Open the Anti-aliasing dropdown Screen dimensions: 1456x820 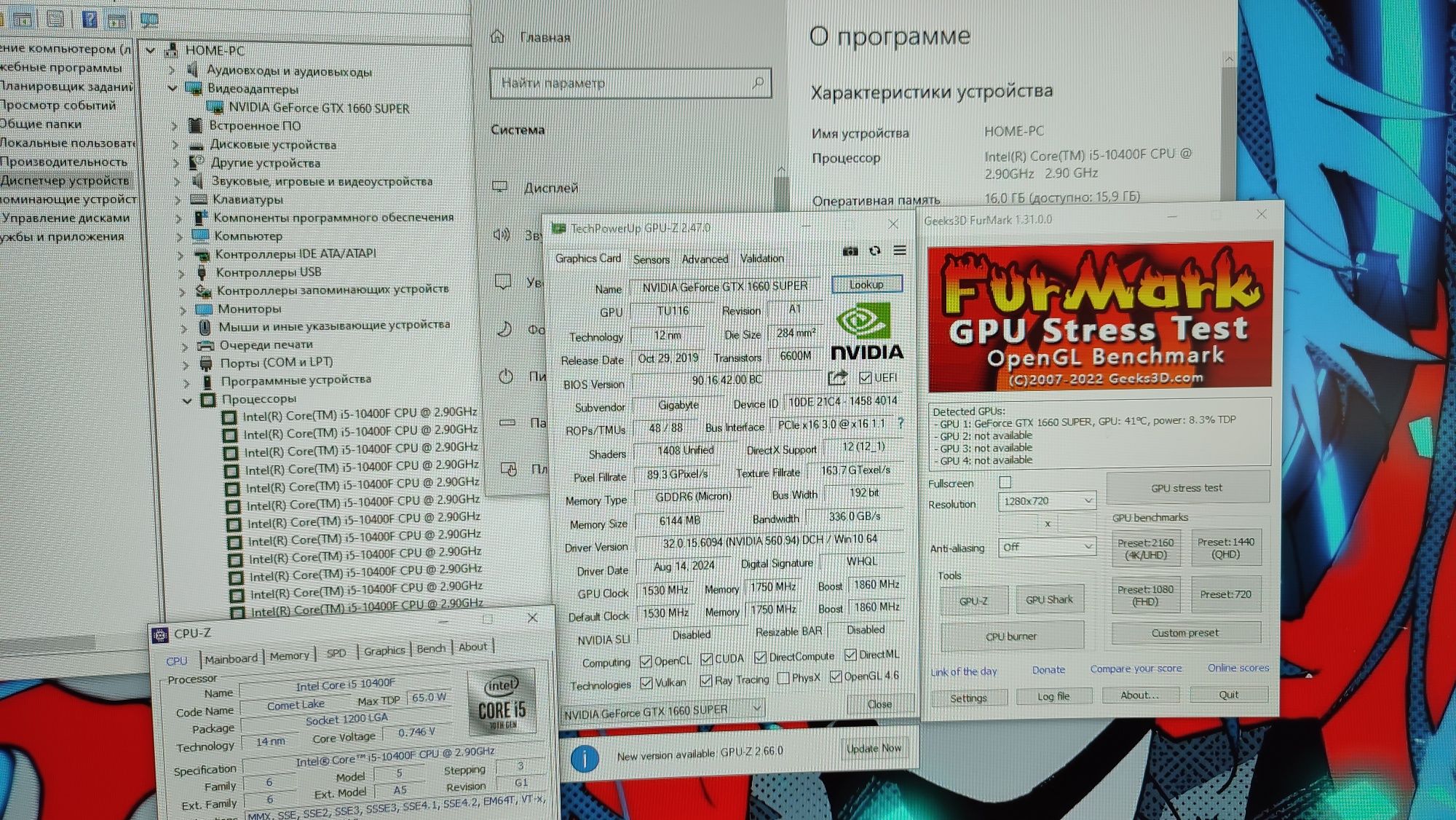click(x=1048, y=546)
